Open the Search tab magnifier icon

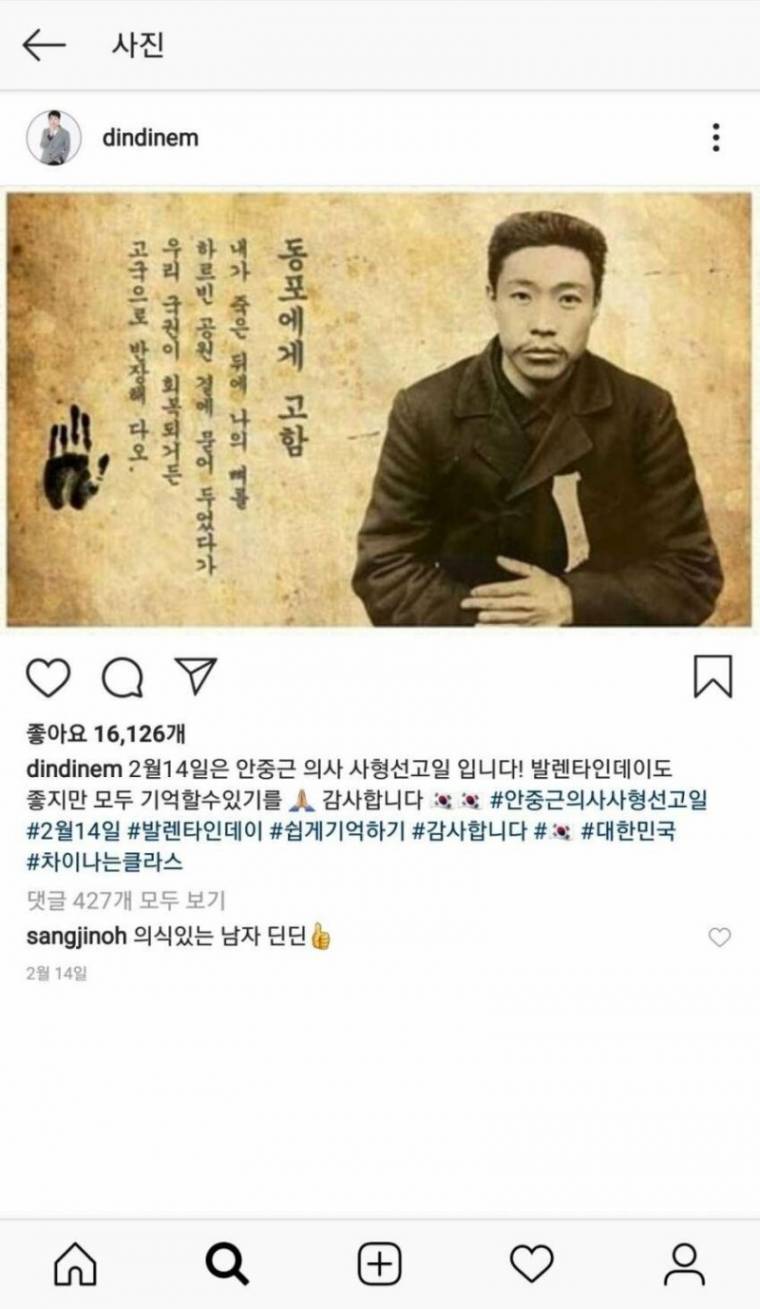tap(227, 1264)
